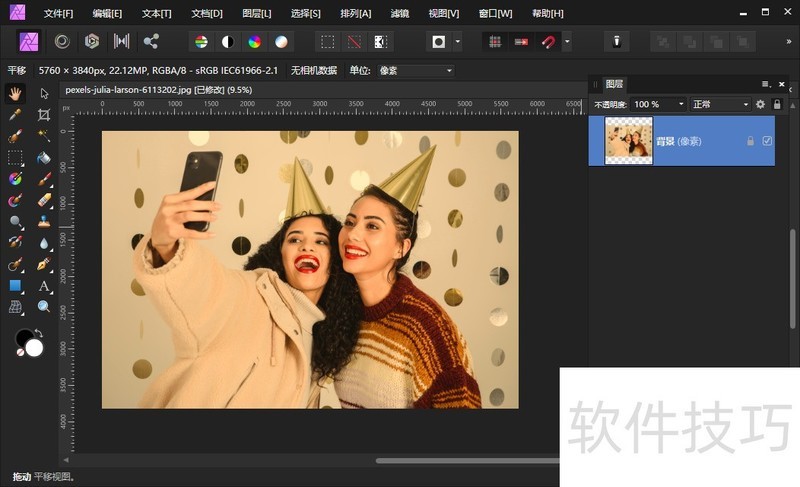The height and width of the screenshot is (487, 800).
Task: Apply Auto Contrast half-circle icon
Action: tap(228, 42)
